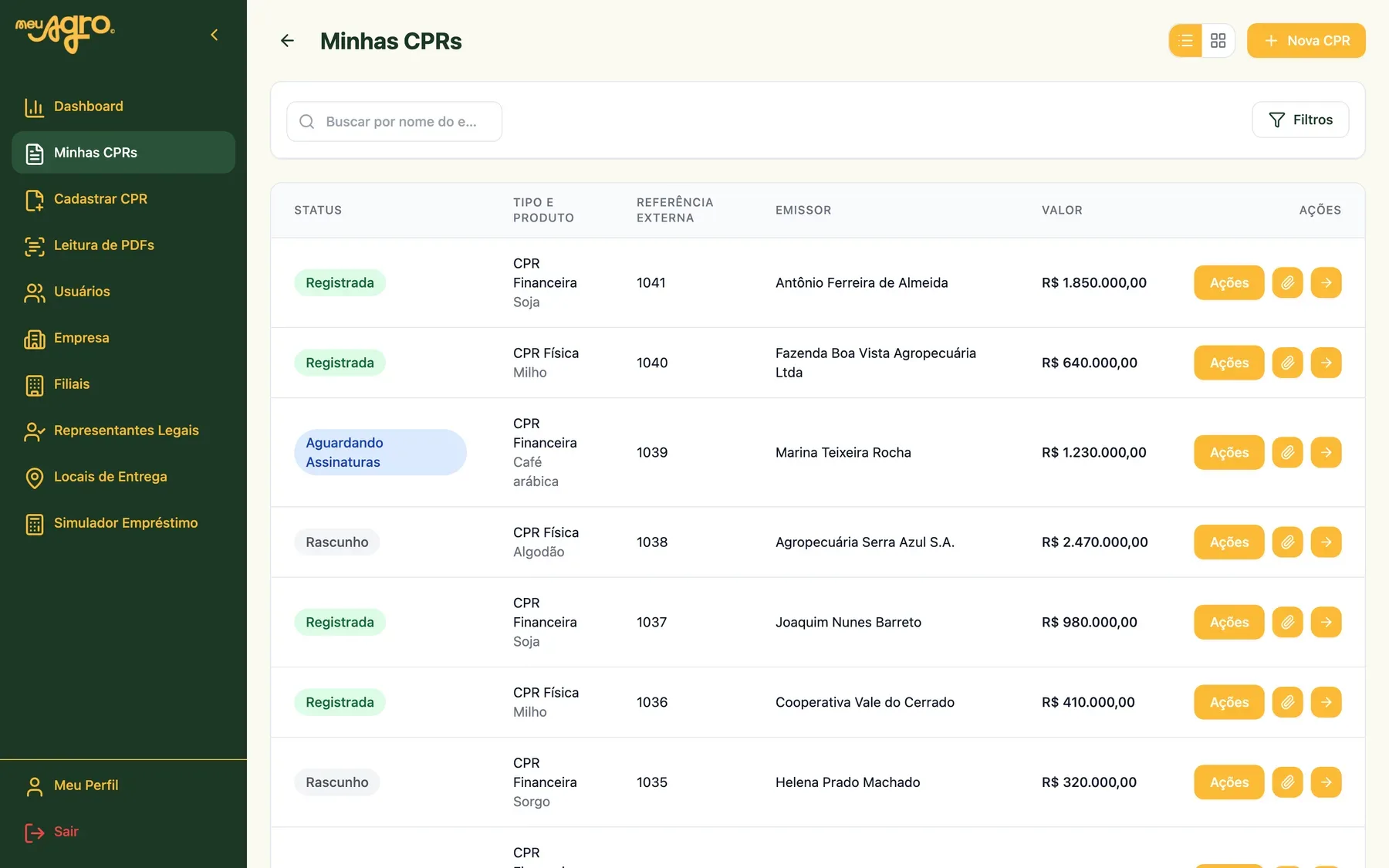
Task: Click Rascunho badge on row 1038
Action: [337, 542]
